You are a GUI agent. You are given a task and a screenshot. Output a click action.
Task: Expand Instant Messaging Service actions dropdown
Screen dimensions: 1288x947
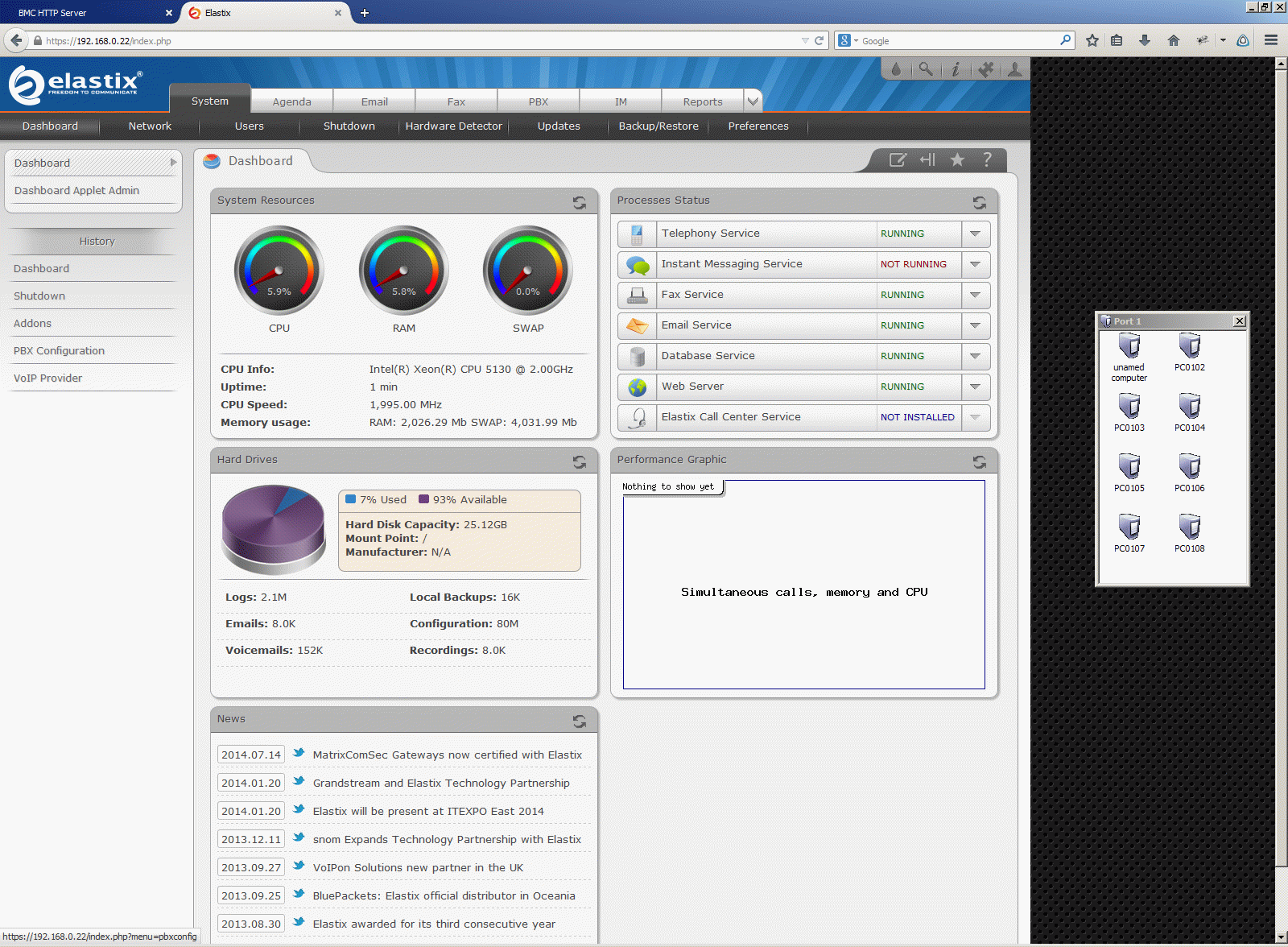[976, 265]
